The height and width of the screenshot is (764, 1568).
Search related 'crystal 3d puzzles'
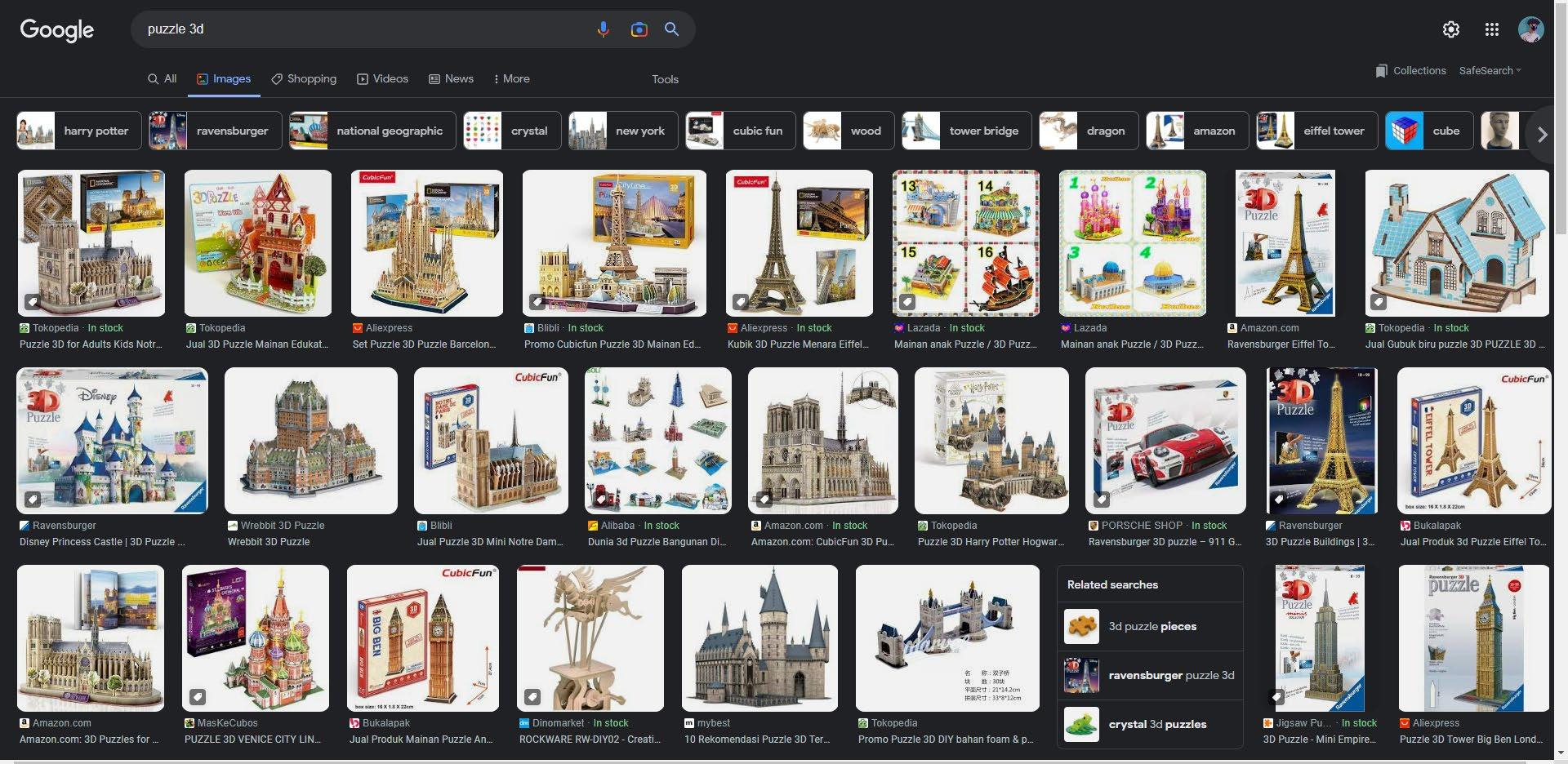(x=1150, y=725)
